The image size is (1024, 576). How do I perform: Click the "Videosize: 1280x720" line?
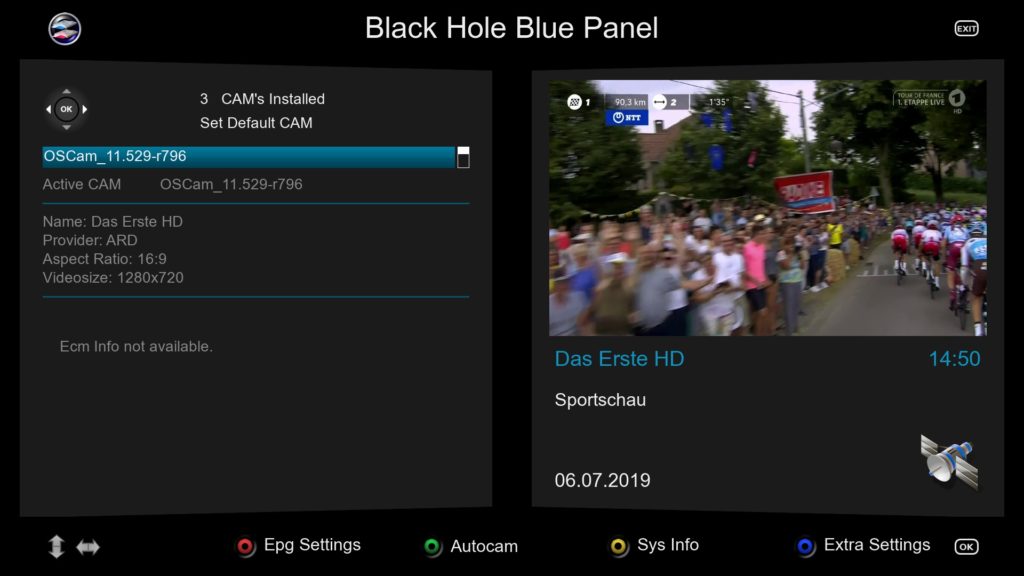coord(113,278)
